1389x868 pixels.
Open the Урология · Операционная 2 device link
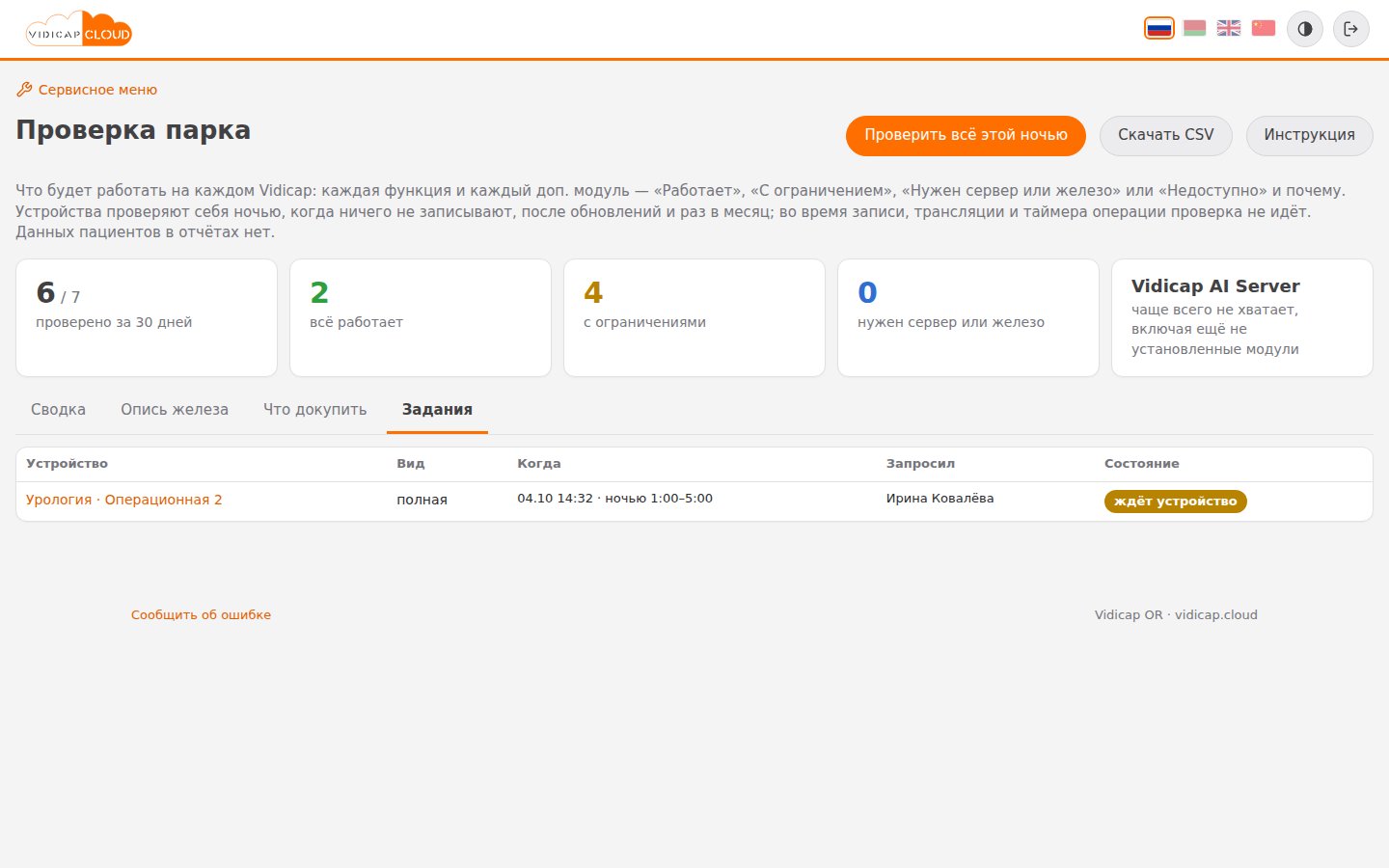tap(124, 500)
